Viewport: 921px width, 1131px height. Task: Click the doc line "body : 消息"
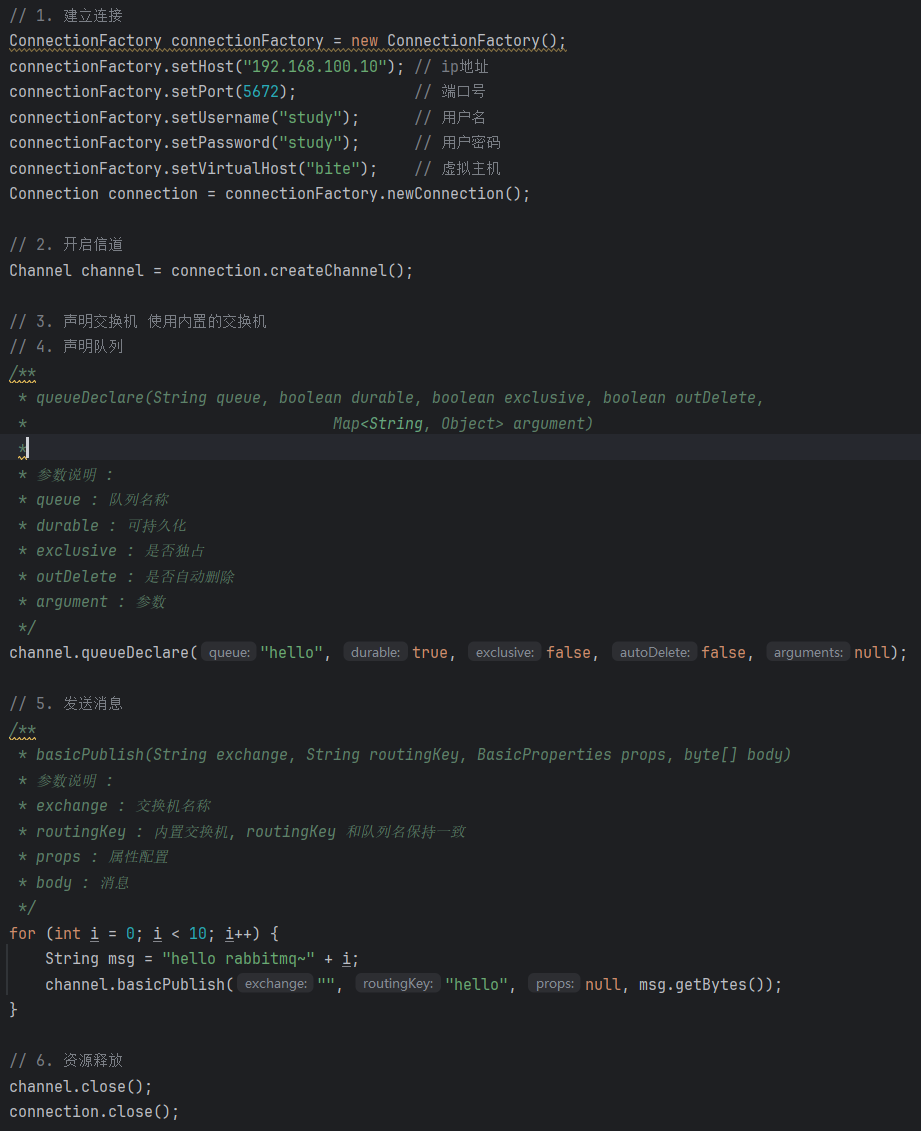click(83, 883)
